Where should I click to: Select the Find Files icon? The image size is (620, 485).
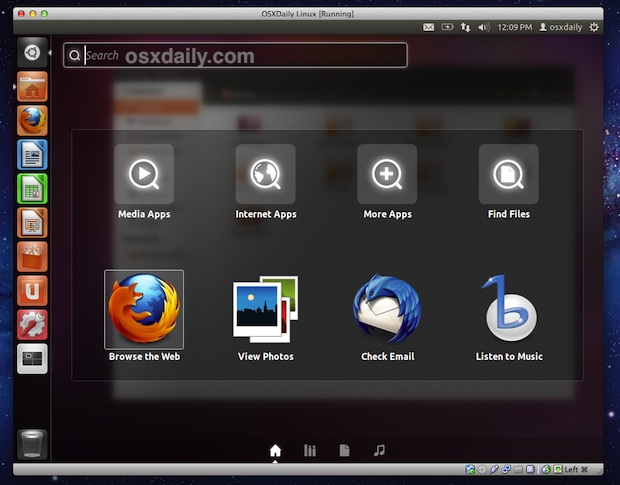[x=509, y=175]
